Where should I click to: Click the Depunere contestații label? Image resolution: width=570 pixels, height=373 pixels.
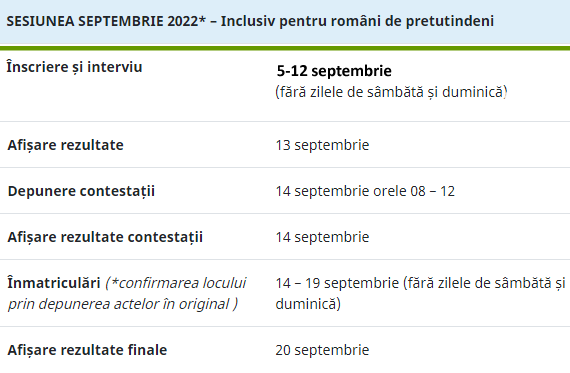81,191
